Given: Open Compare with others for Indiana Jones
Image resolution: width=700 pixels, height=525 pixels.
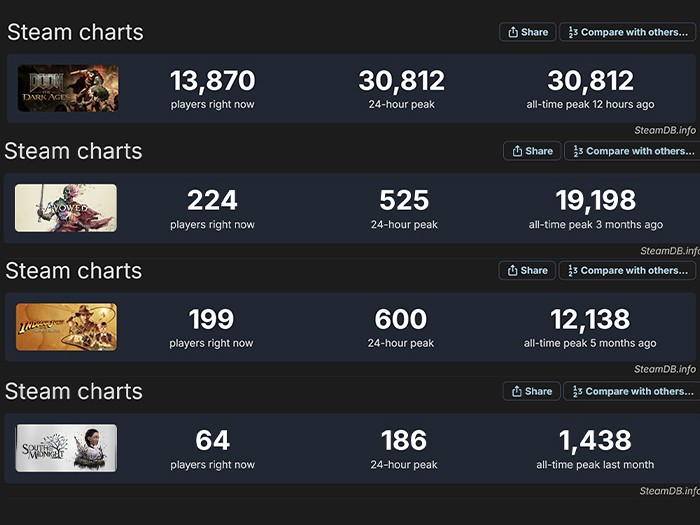Looking at the screenshot, I should [627, 271].
